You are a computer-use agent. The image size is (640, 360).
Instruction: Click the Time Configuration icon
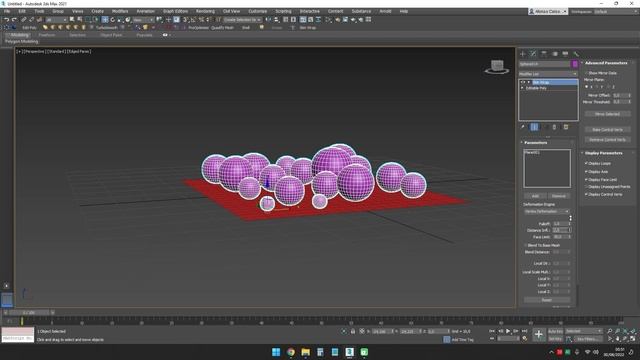[x=525, y=339]
